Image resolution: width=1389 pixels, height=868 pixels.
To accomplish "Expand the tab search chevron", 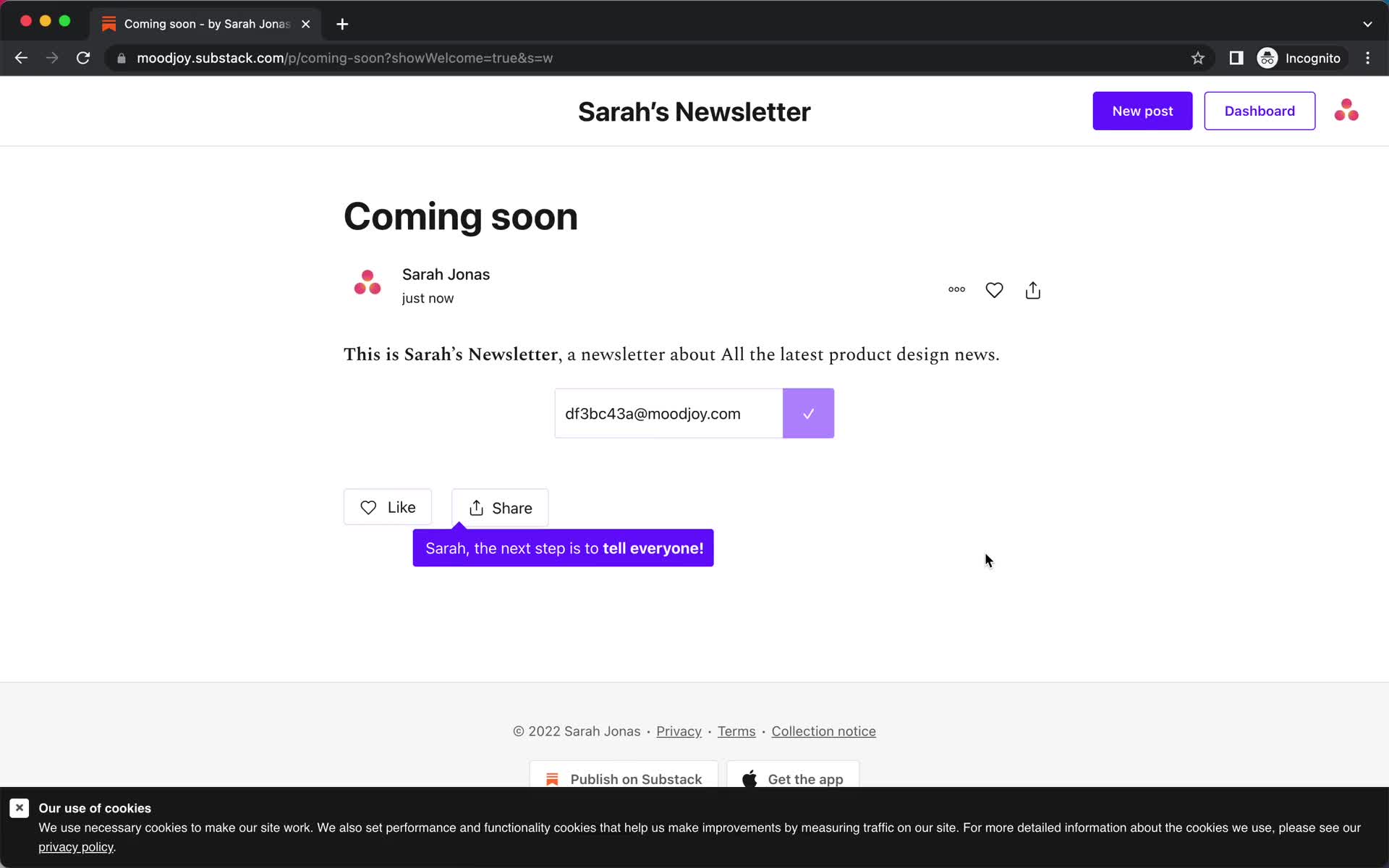I will pos(1367,24).
